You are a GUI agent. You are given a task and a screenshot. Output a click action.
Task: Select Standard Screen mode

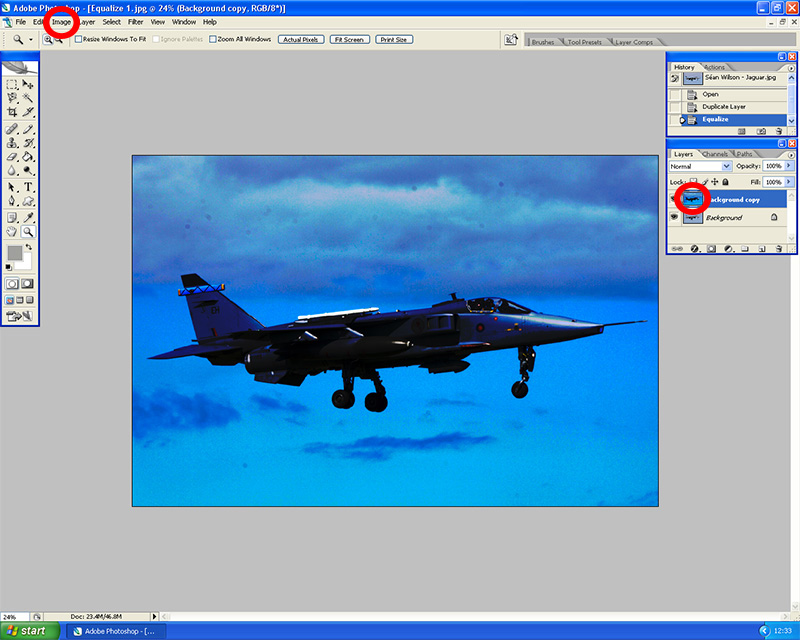click(x=10, y=300)
